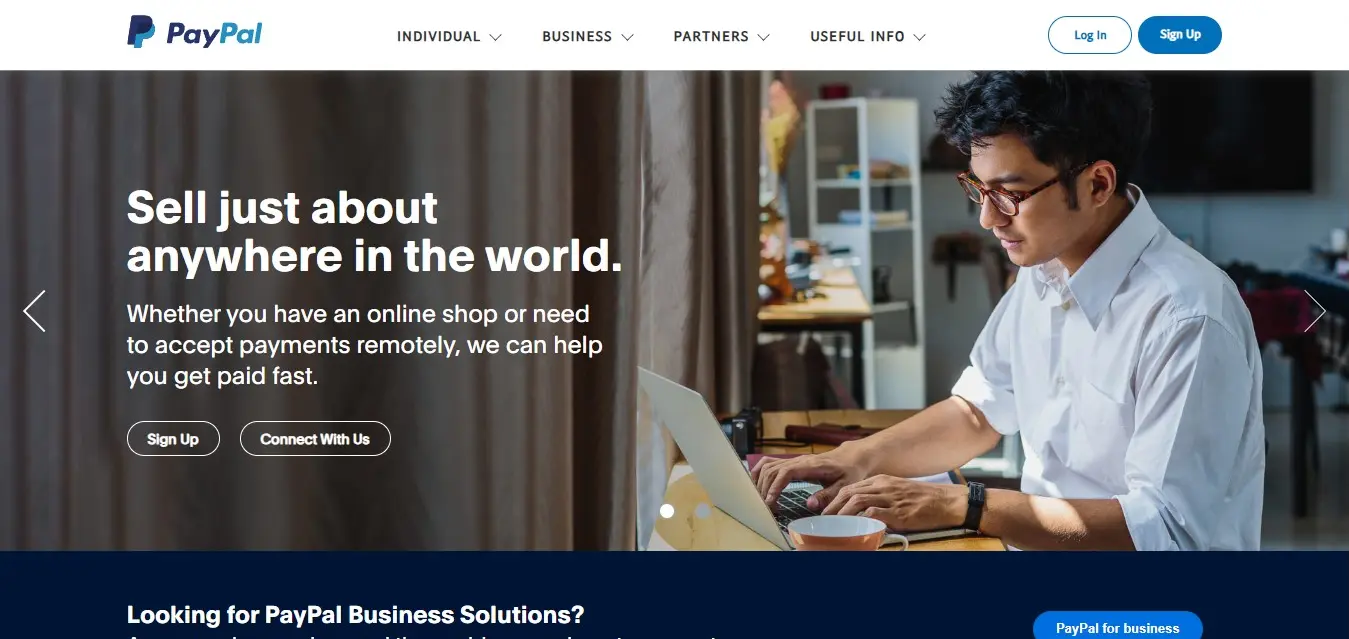Click the PayPal logo in the header

point(195,33)
